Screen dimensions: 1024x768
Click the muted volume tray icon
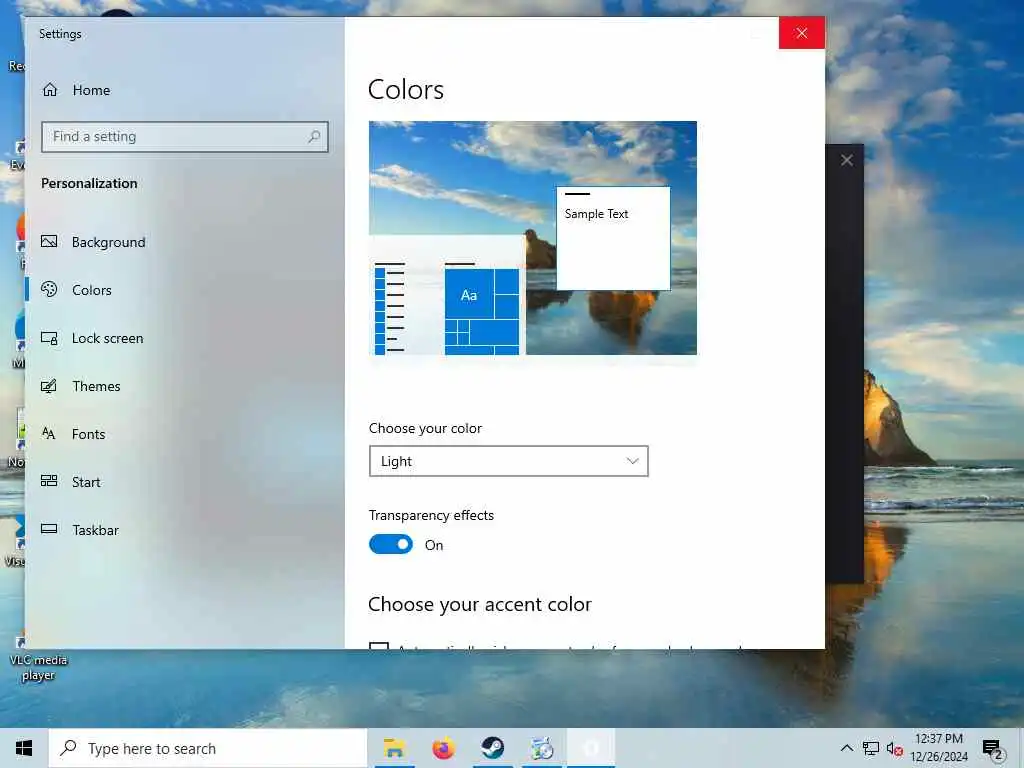coord(894,748)
